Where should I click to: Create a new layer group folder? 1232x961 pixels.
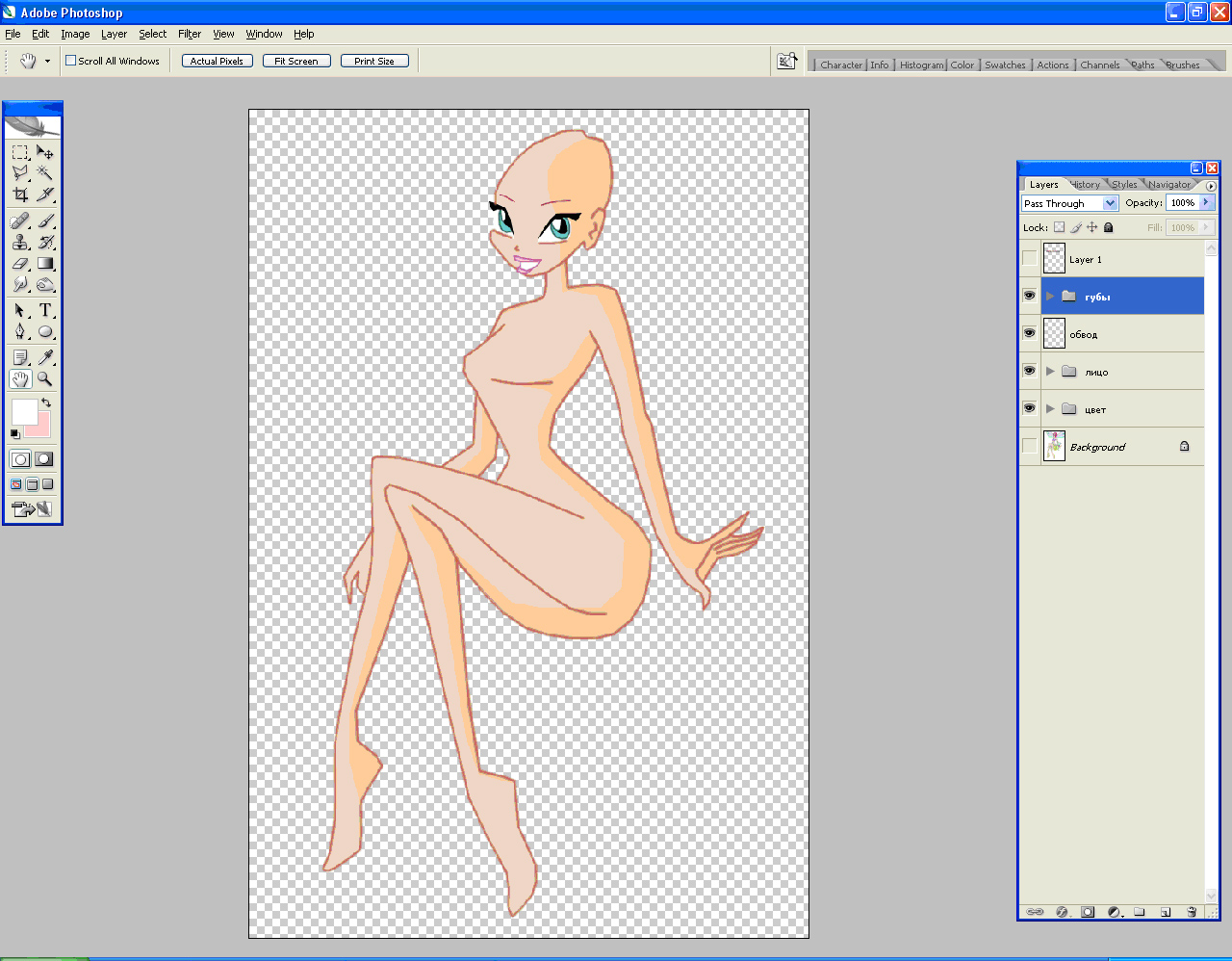pyautogui.click(x=1140, y=911)
